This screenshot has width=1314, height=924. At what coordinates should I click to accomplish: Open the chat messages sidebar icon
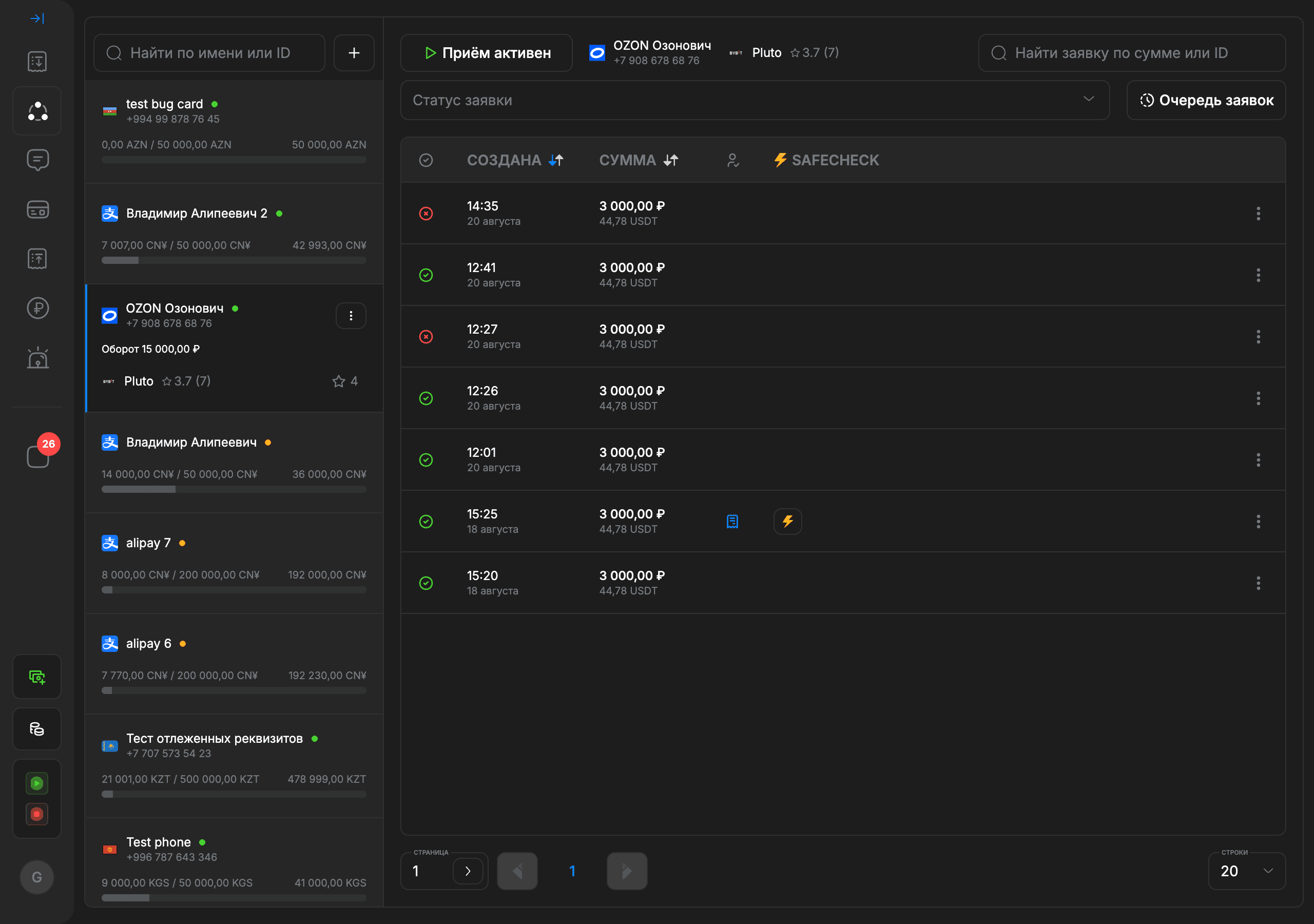[37, 160]
